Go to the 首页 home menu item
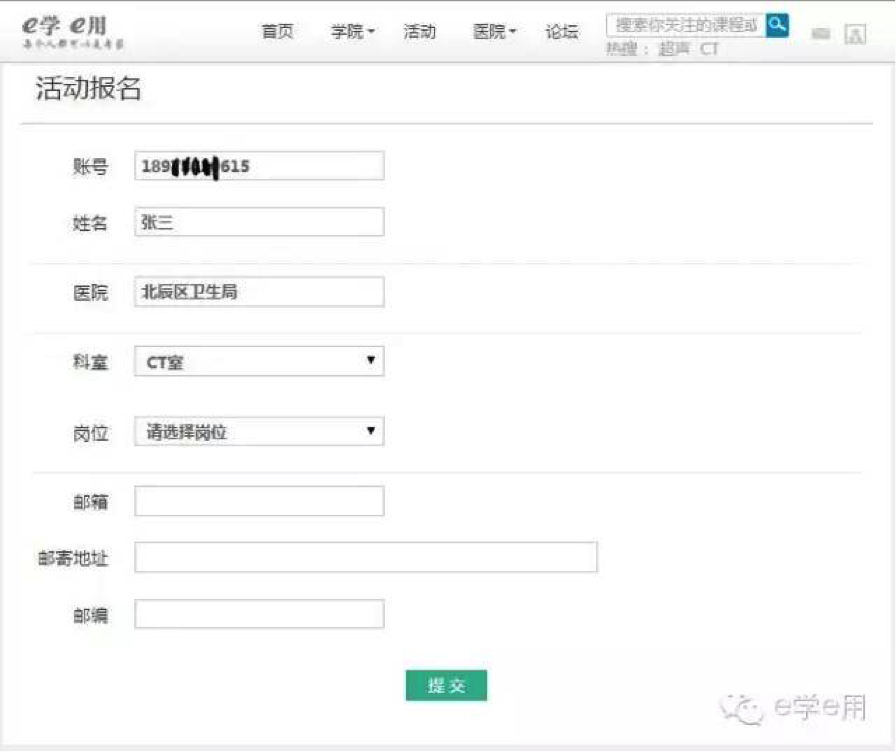Viewport: 896px width, 752px height. coord(277,32)
